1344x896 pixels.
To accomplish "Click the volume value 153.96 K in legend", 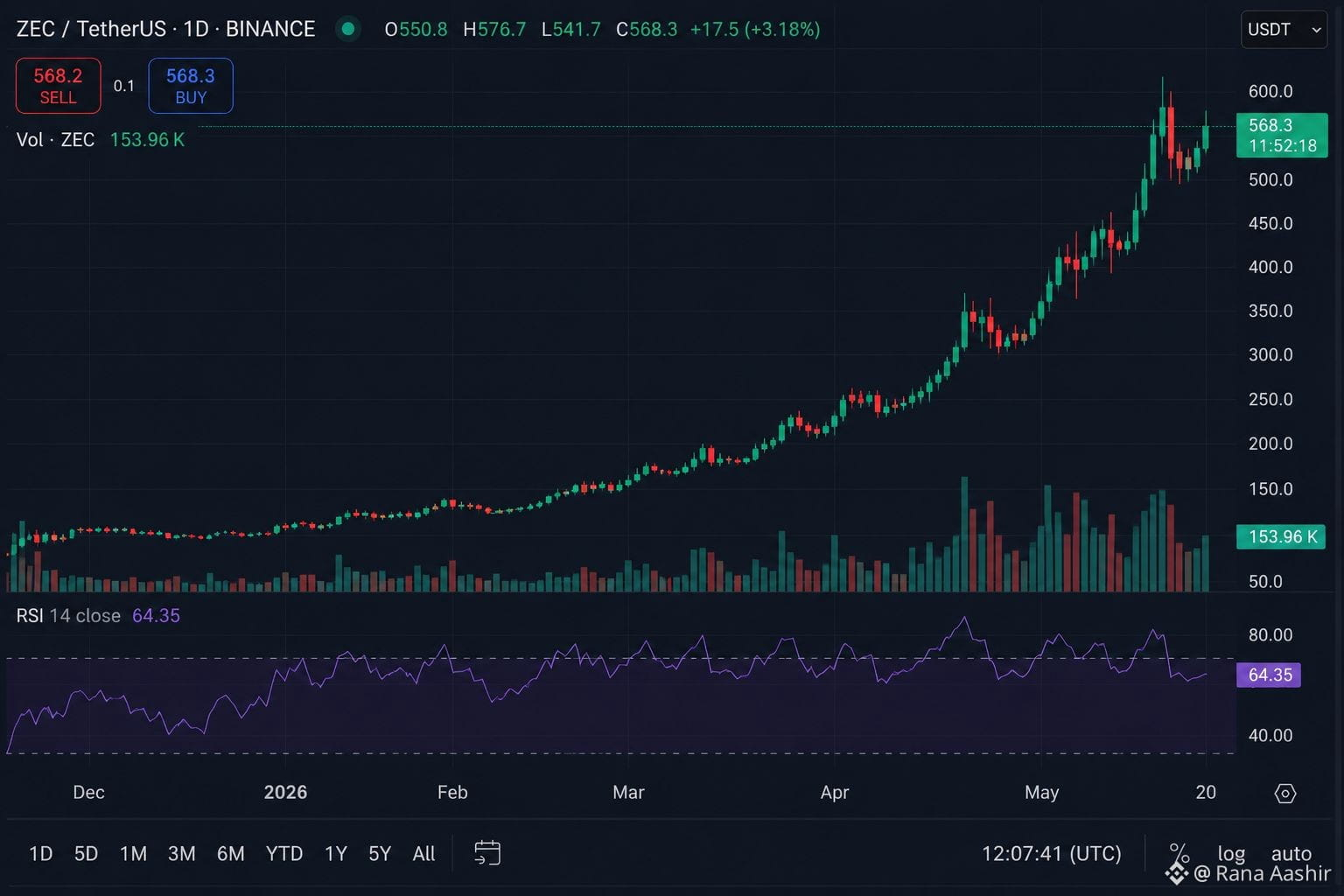I will tap(147, 140).
